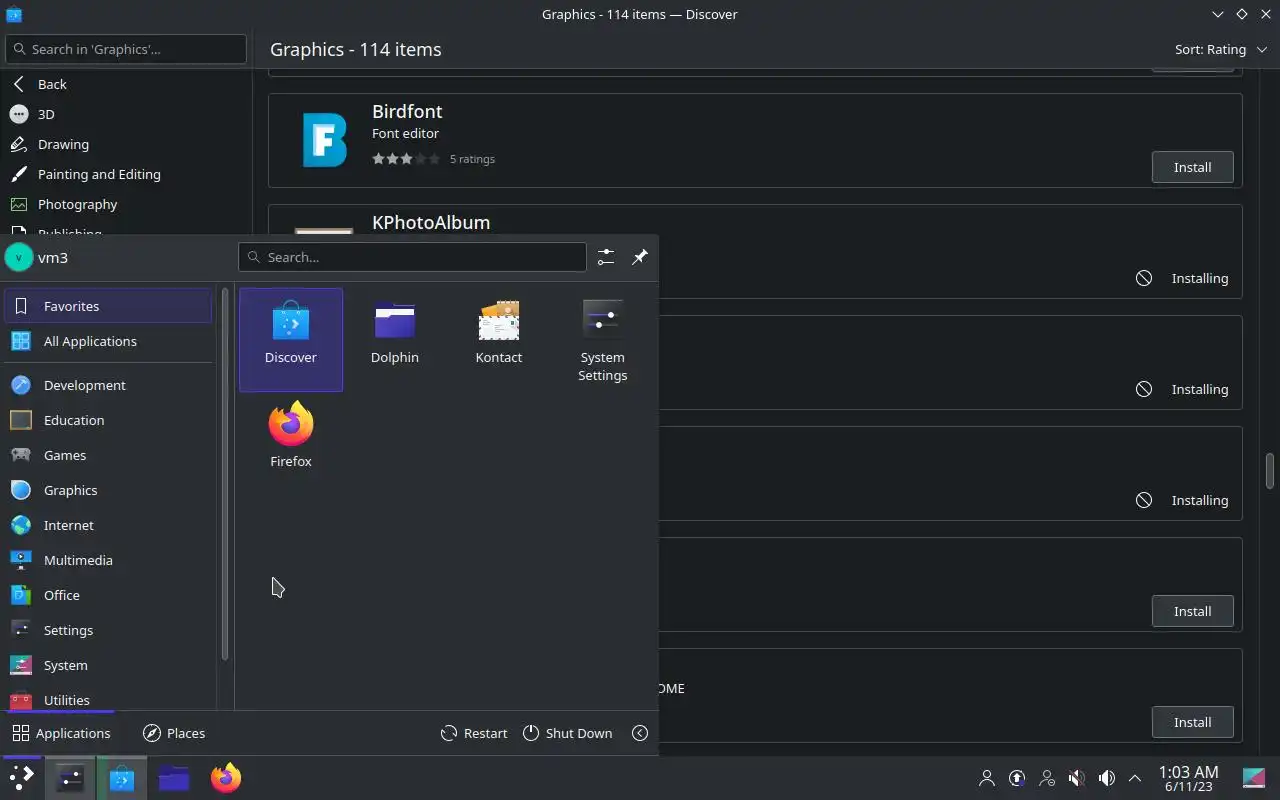Expand hidden system tray icons

tap(1135, 778)
